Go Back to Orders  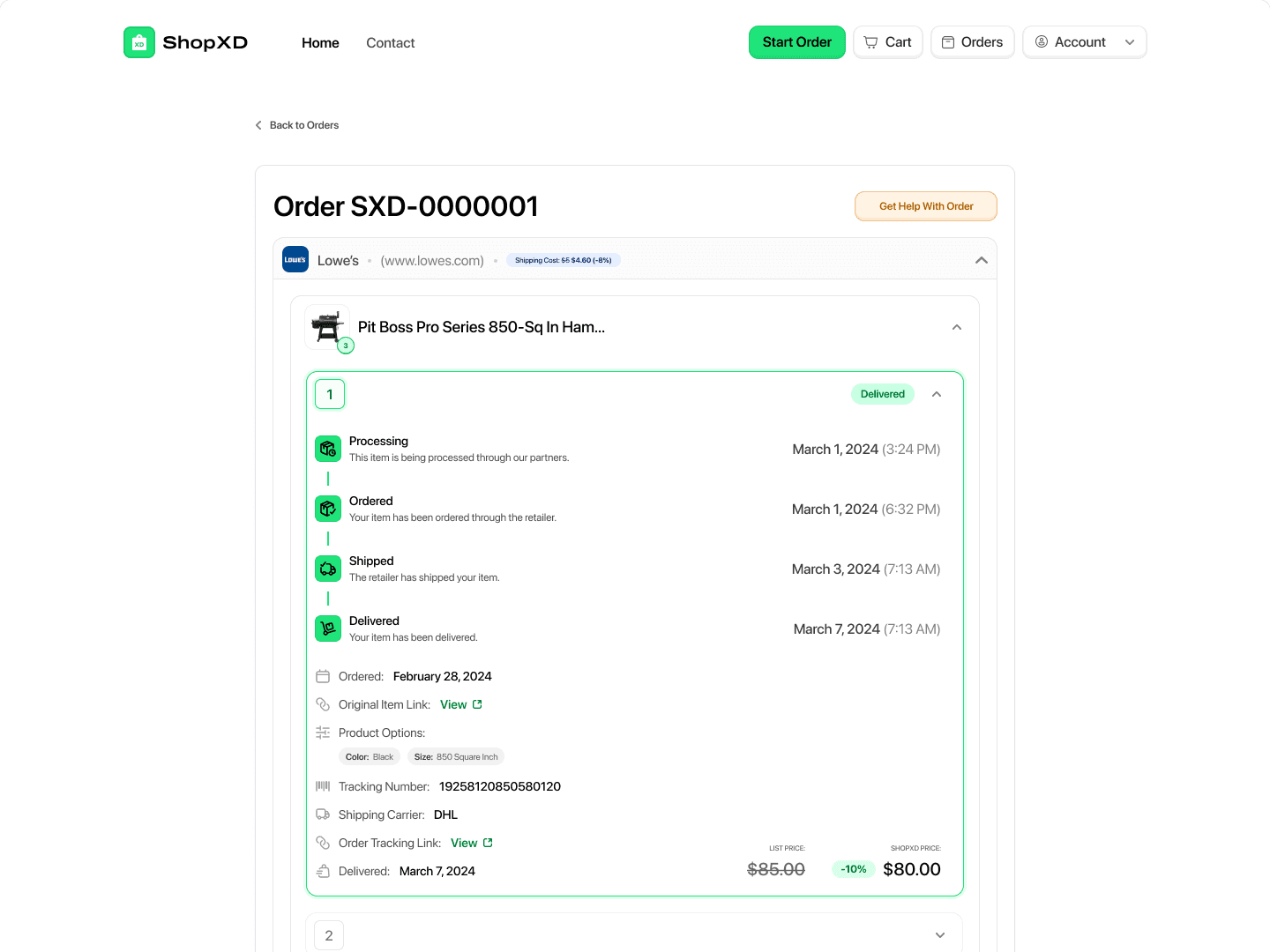pos(297,125)
